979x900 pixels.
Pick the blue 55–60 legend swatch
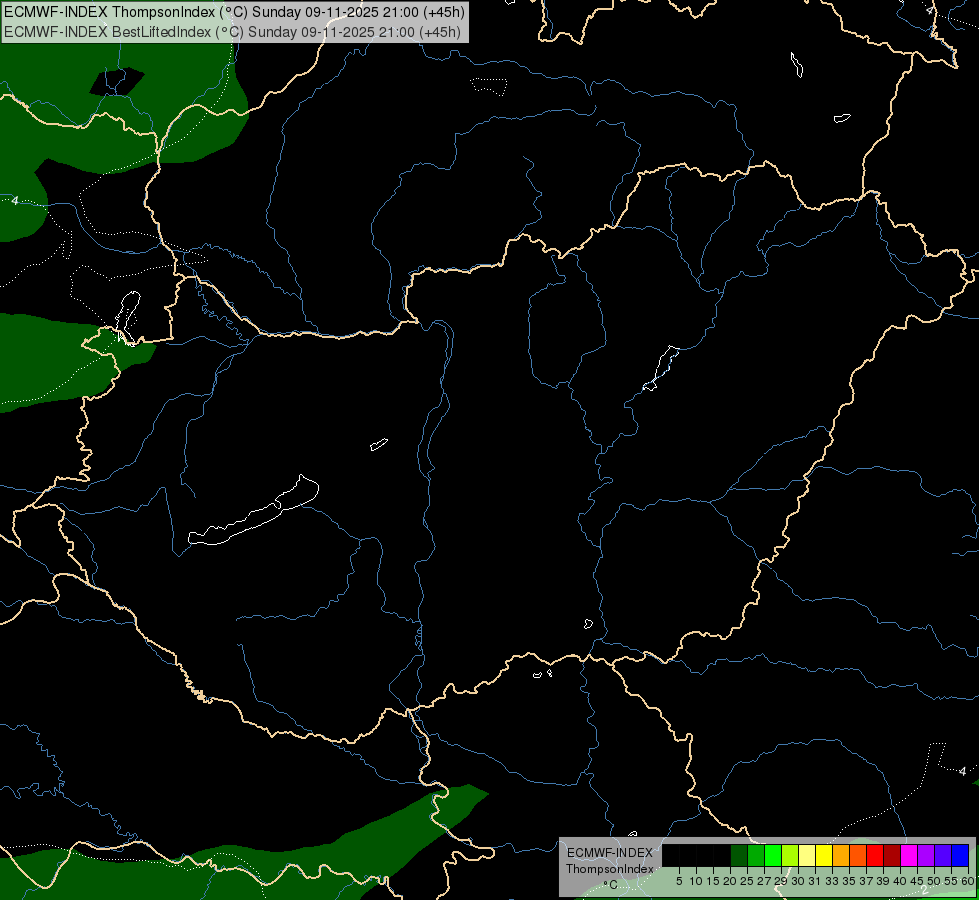[960, 855]
